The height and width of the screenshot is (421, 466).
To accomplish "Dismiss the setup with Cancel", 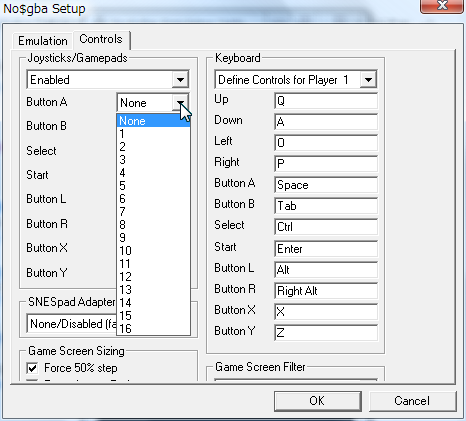I will 412,401.
